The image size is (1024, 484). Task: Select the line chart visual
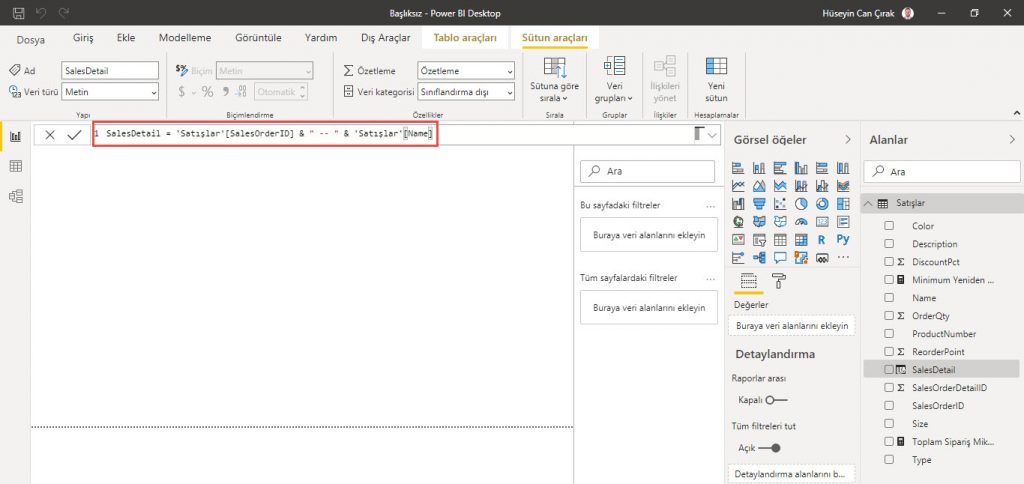tap(738, 186)
